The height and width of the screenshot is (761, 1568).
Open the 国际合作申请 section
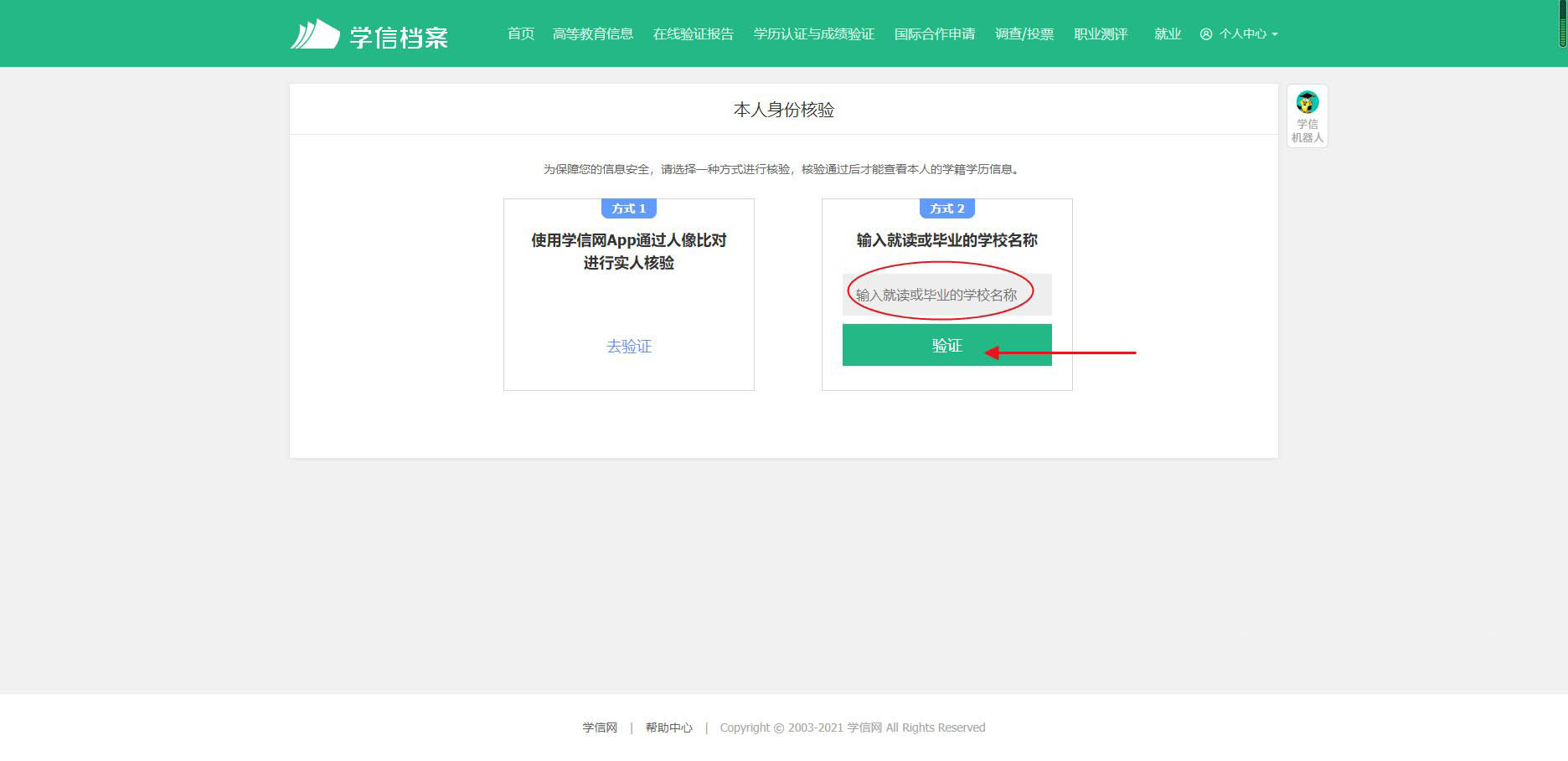[935, 34]
